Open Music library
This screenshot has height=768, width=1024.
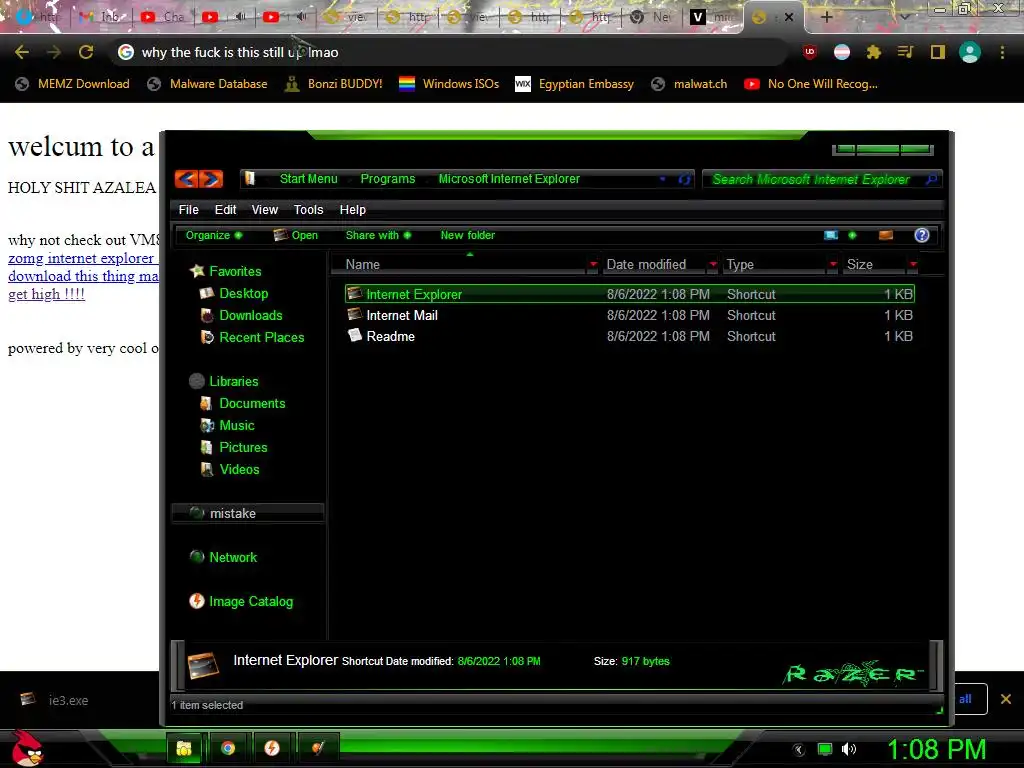tap(227, 426)
